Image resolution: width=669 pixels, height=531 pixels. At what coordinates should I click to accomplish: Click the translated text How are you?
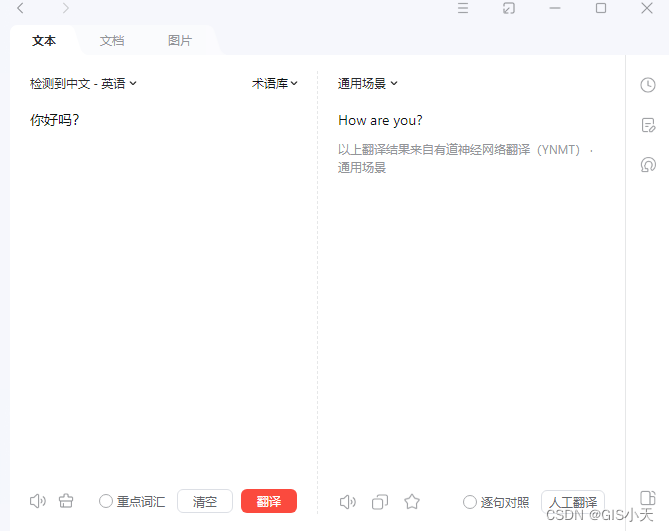click(x=380, y=120)
